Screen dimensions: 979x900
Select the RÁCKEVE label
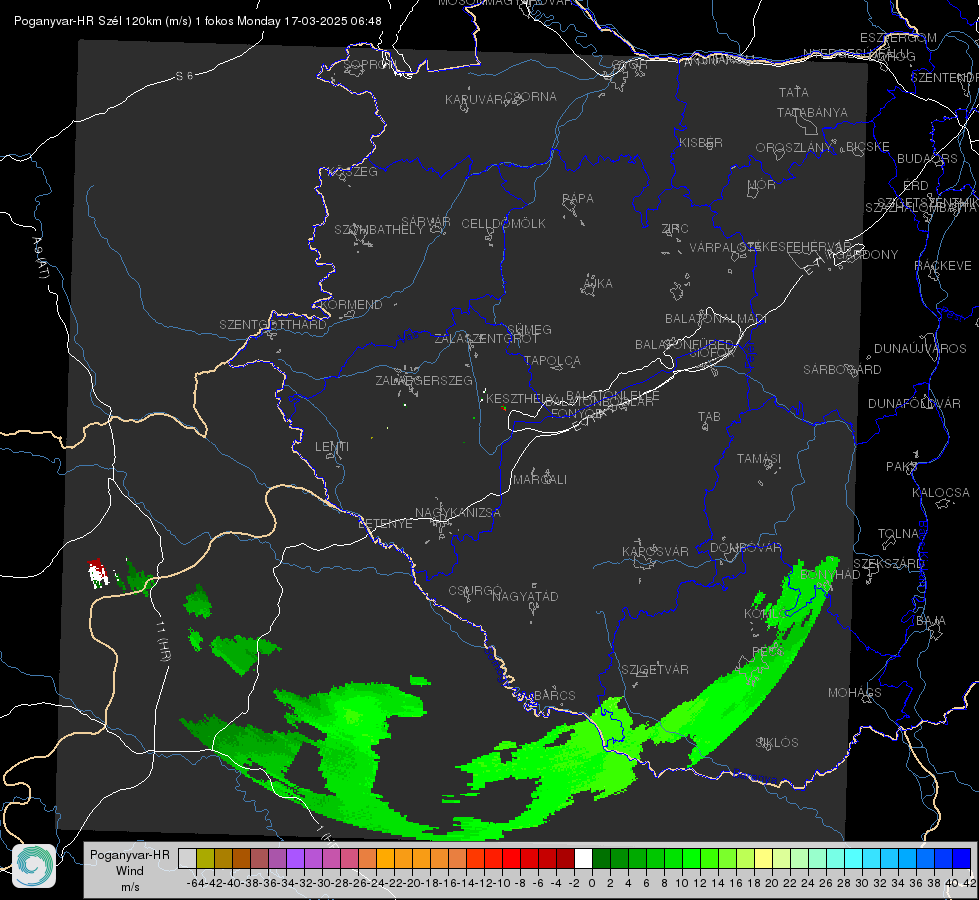943,266
